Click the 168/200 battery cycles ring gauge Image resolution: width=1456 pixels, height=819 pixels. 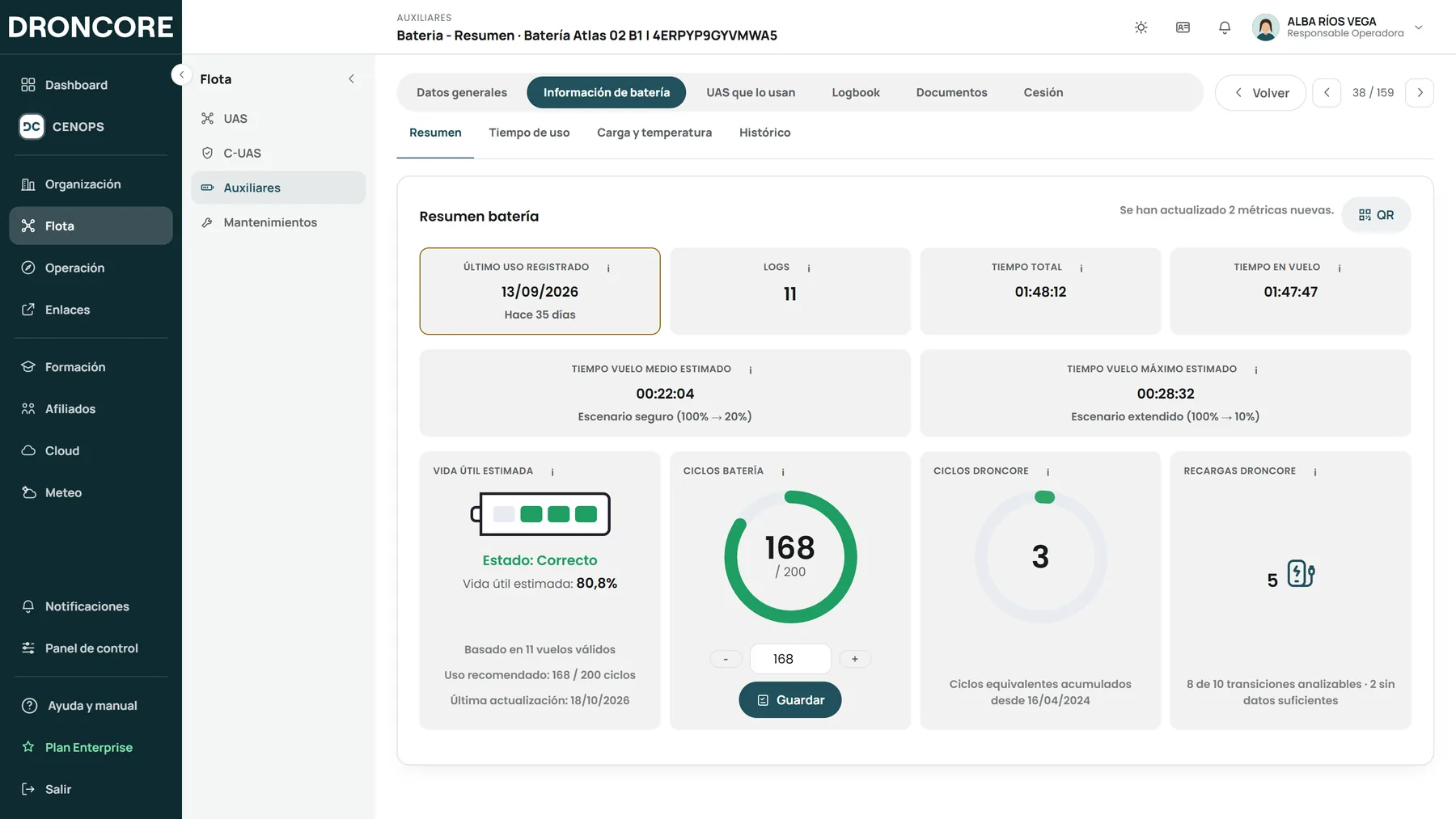click(790, 557)
